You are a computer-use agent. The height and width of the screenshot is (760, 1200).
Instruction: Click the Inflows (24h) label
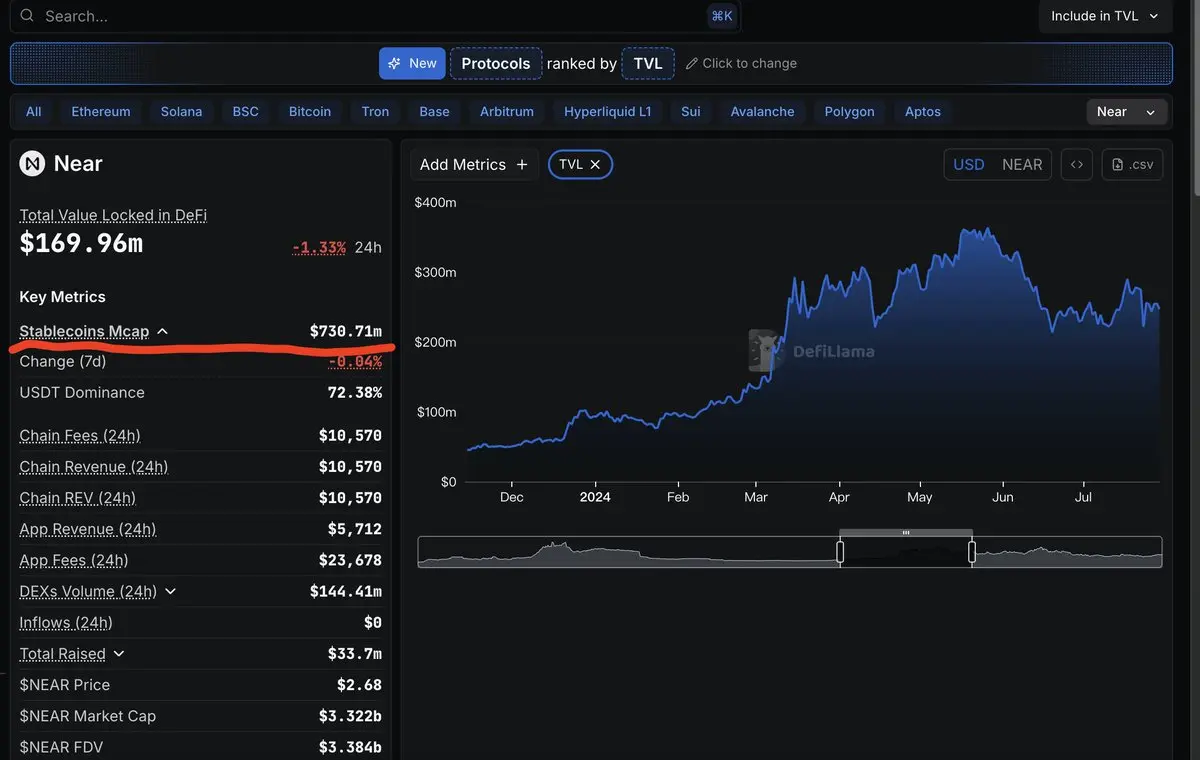click(x=66, y=622)
